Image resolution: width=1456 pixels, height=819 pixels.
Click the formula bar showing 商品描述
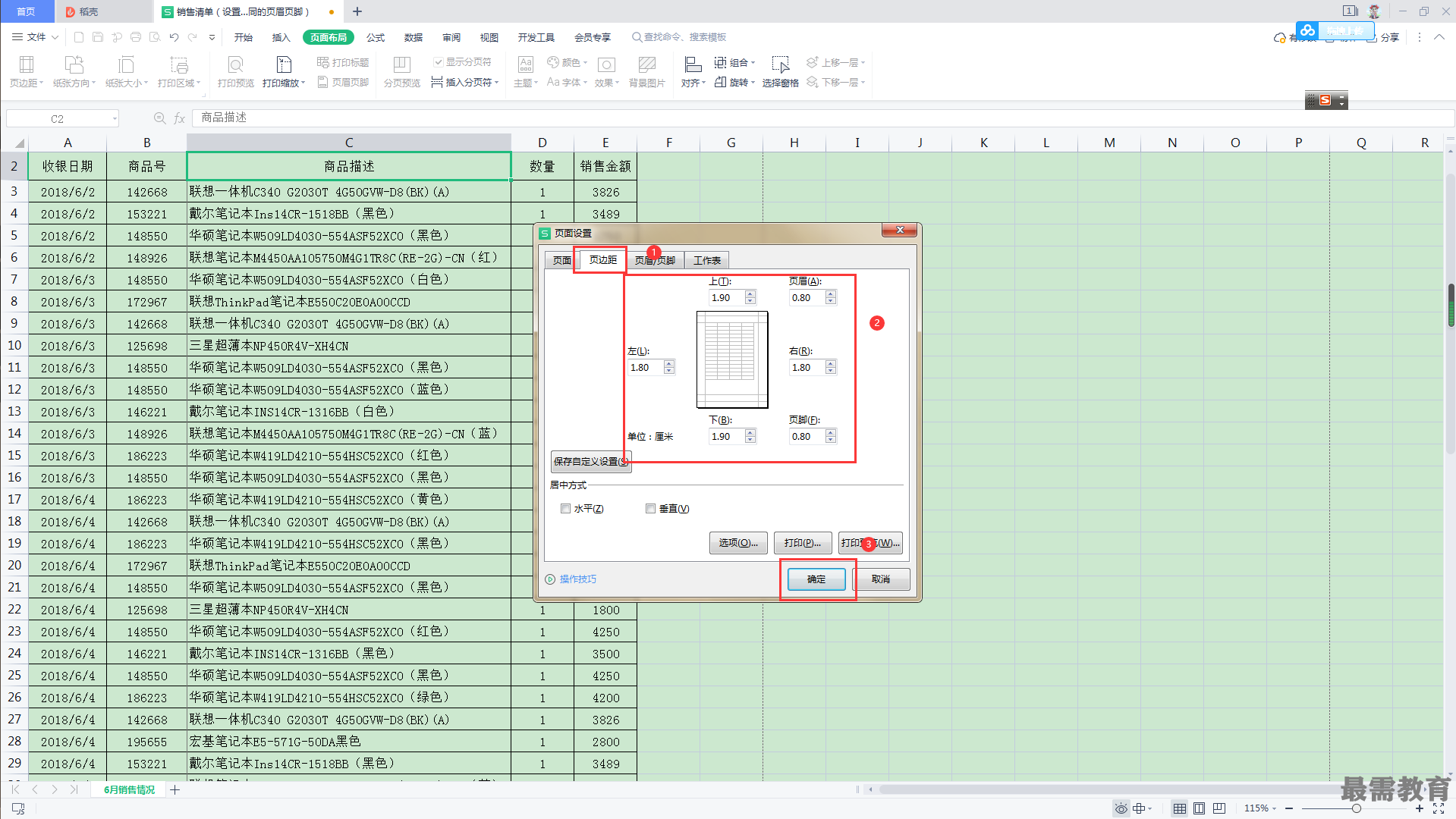pyautogui.click(x=822, y=118)
